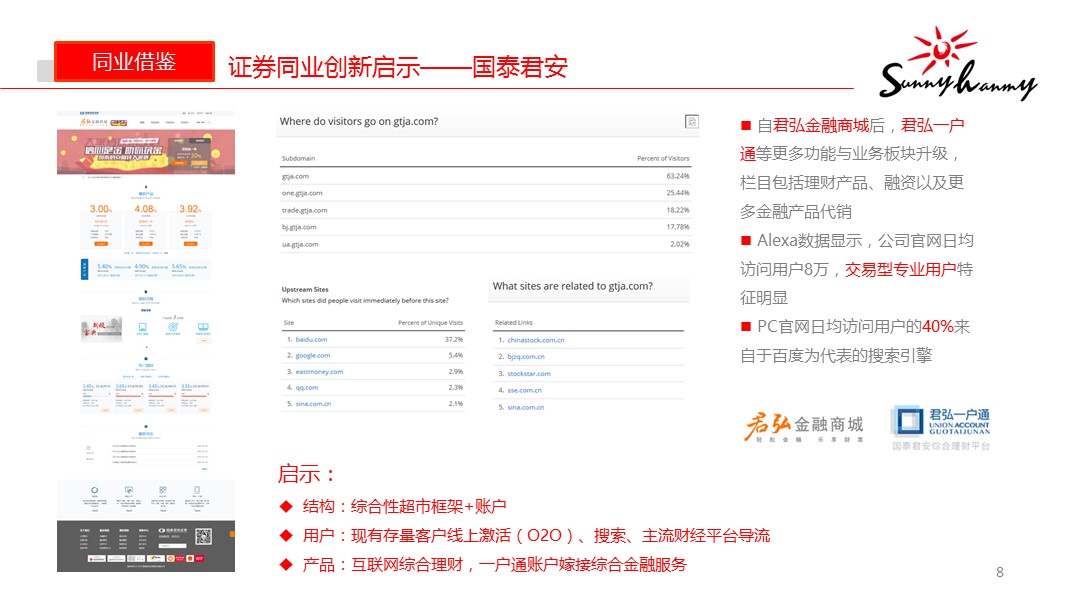The width and height of the screenshot is (1067, 600).
Task: Click the 37.2% unique visits value
Action: tap(454, 339)
